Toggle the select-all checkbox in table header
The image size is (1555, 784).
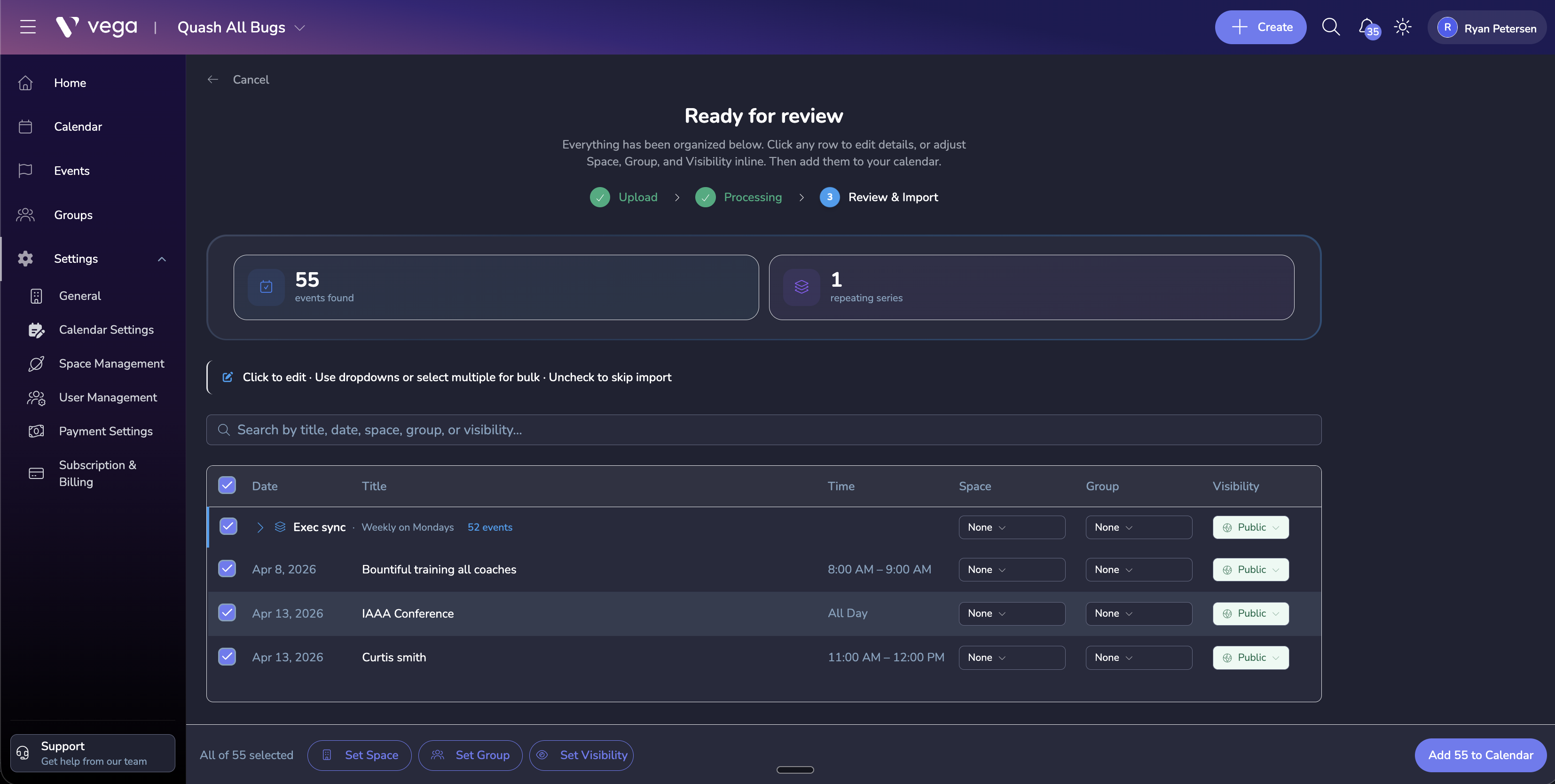tap(227, 485)
